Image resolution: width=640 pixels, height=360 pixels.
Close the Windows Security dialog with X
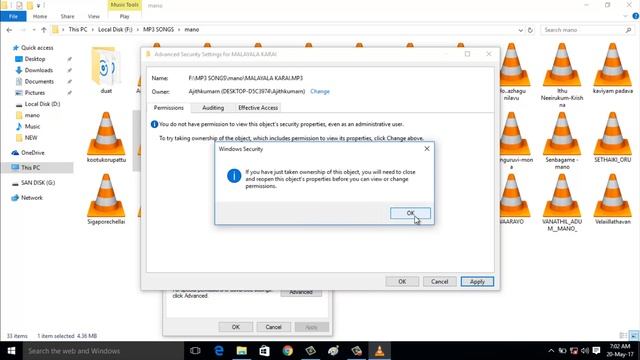(x=427, y=149)
